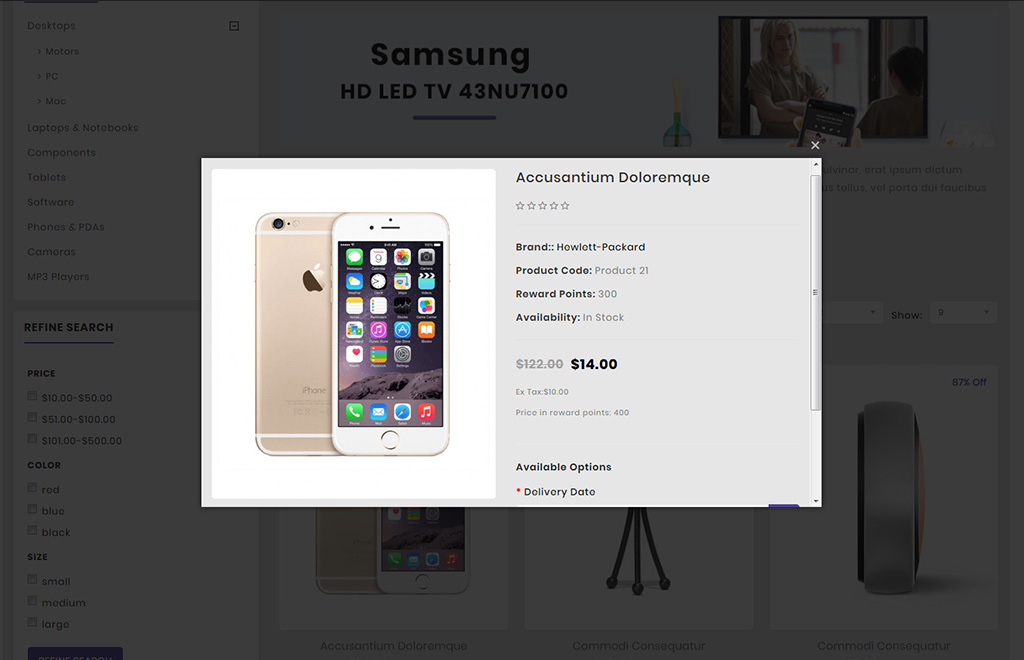Viewport: 1024px width, 660px height.
Task: Collapse the Desktops category minus icon
Action: tap(234, 26)
